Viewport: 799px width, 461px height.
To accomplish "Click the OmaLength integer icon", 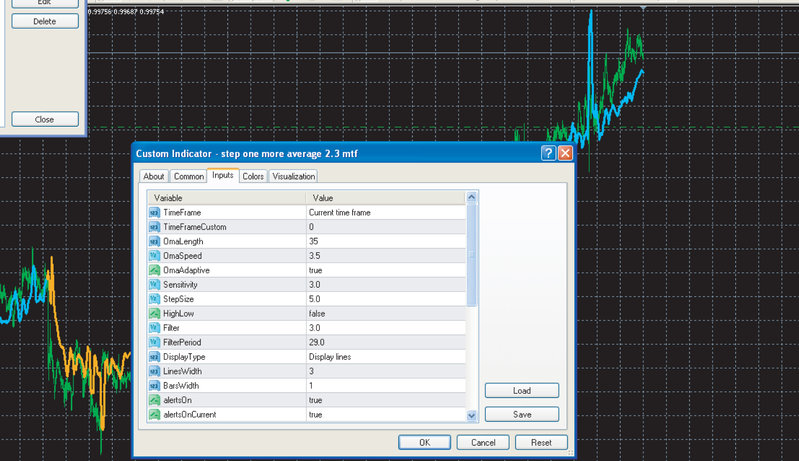I will coord(154,241).
